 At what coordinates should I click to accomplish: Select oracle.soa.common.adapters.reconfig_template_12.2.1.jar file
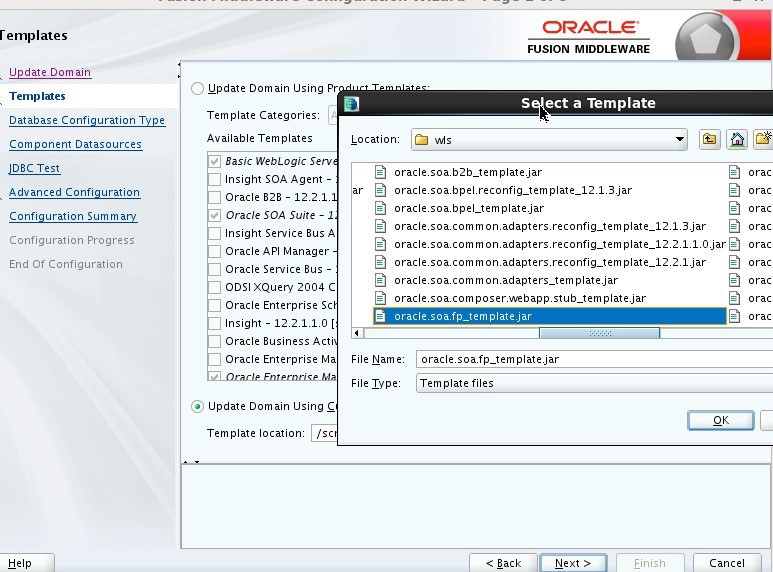point(550,262)
